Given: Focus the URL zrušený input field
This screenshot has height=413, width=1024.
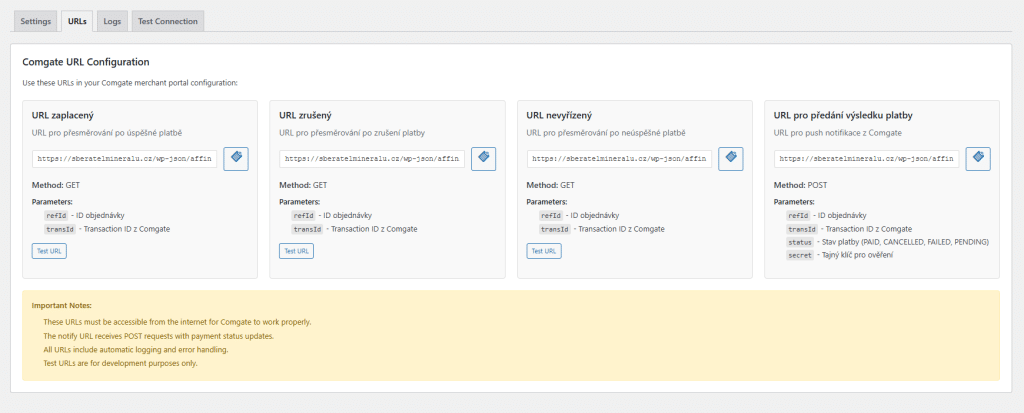Looking at the screenshot, I should coord(372,159).
